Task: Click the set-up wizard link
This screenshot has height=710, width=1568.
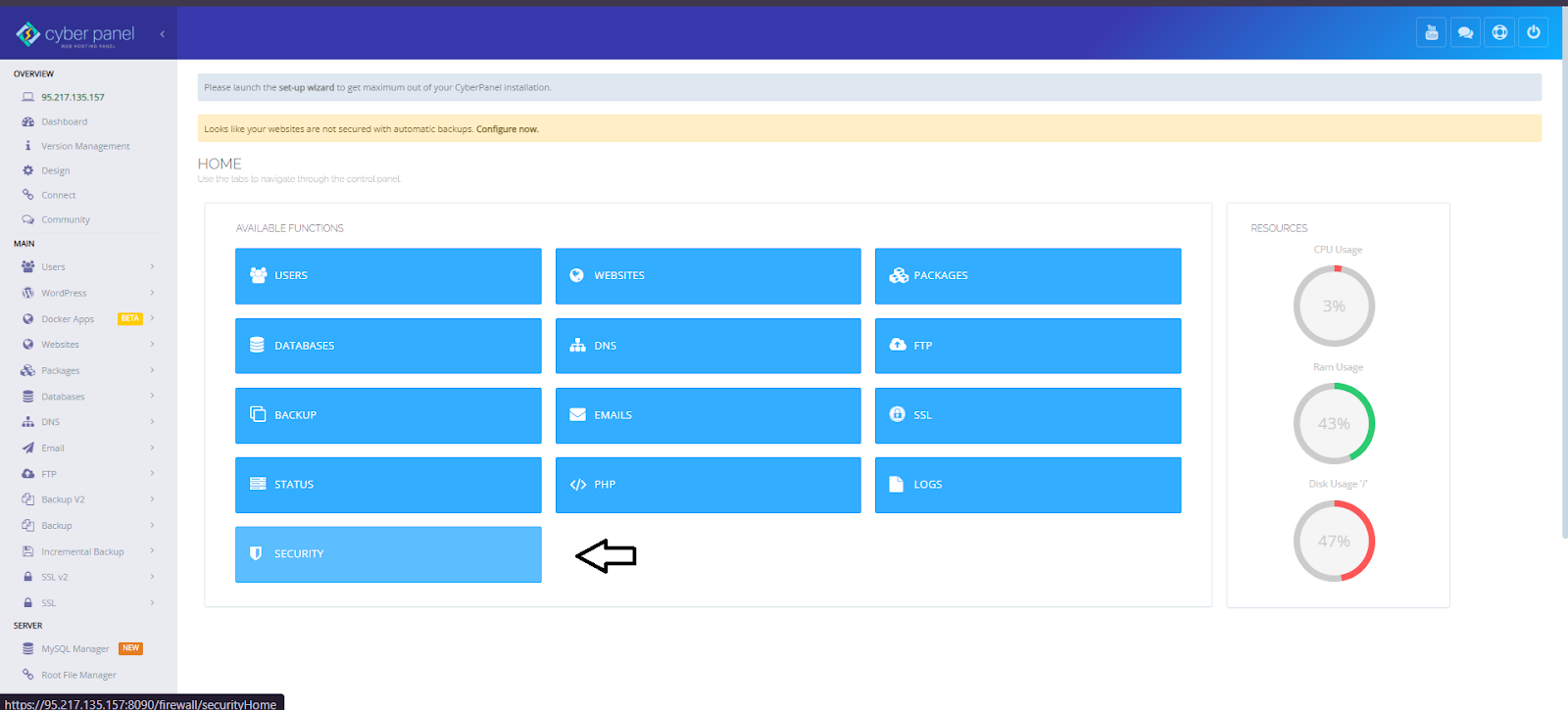Action: pos(306,88)
